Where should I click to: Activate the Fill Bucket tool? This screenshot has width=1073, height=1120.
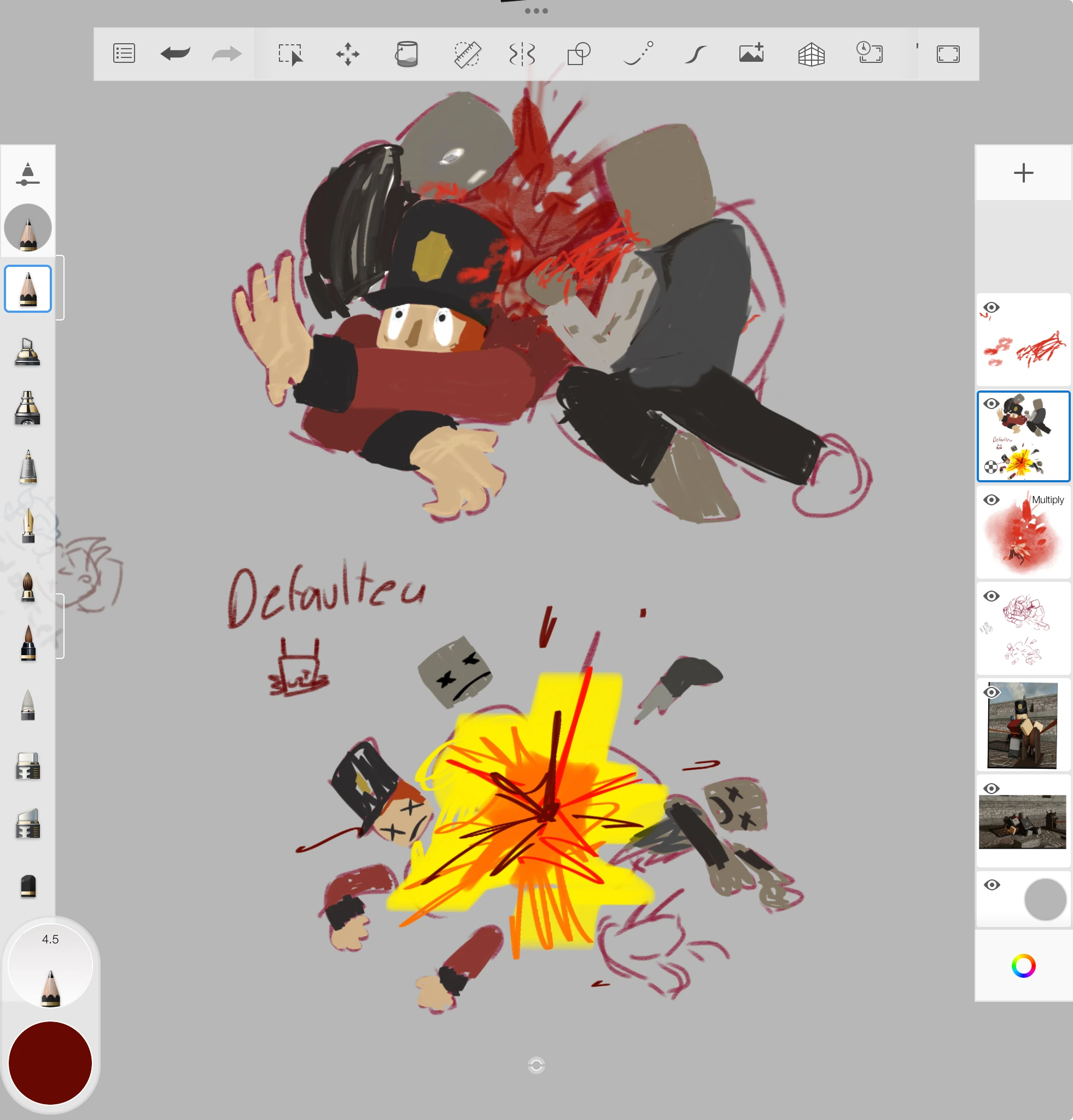pos(407,53)
